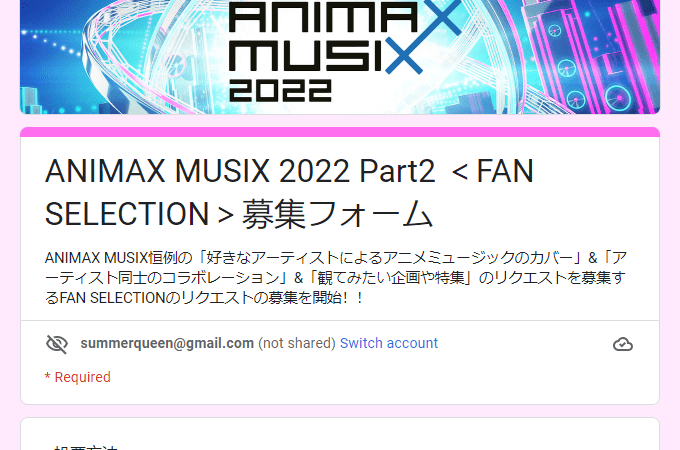Click the partially visible 投票方法 section heading
The height and width of the screenshot is (450, 680).
pyautogui.click(x=85, y=447)
